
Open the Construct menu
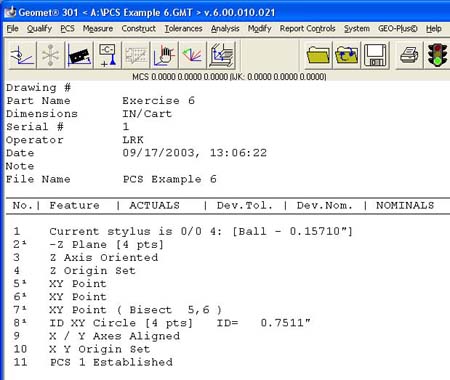[138, 29]
